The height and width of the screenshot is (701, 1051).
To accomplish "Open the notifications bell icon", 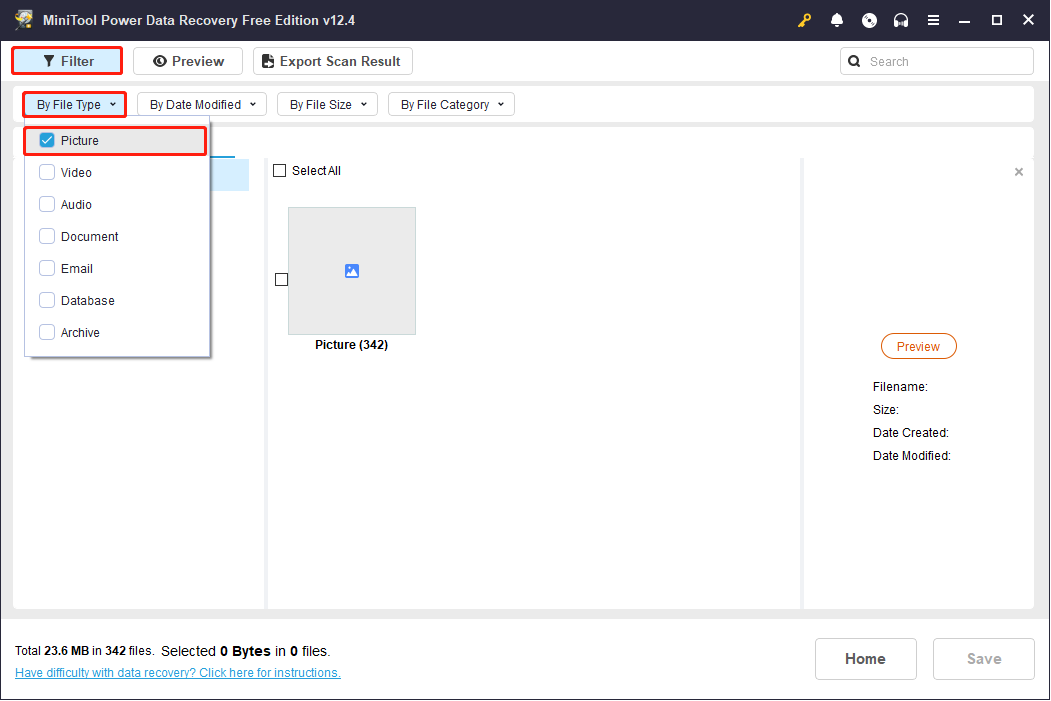I will coord(837,20).
